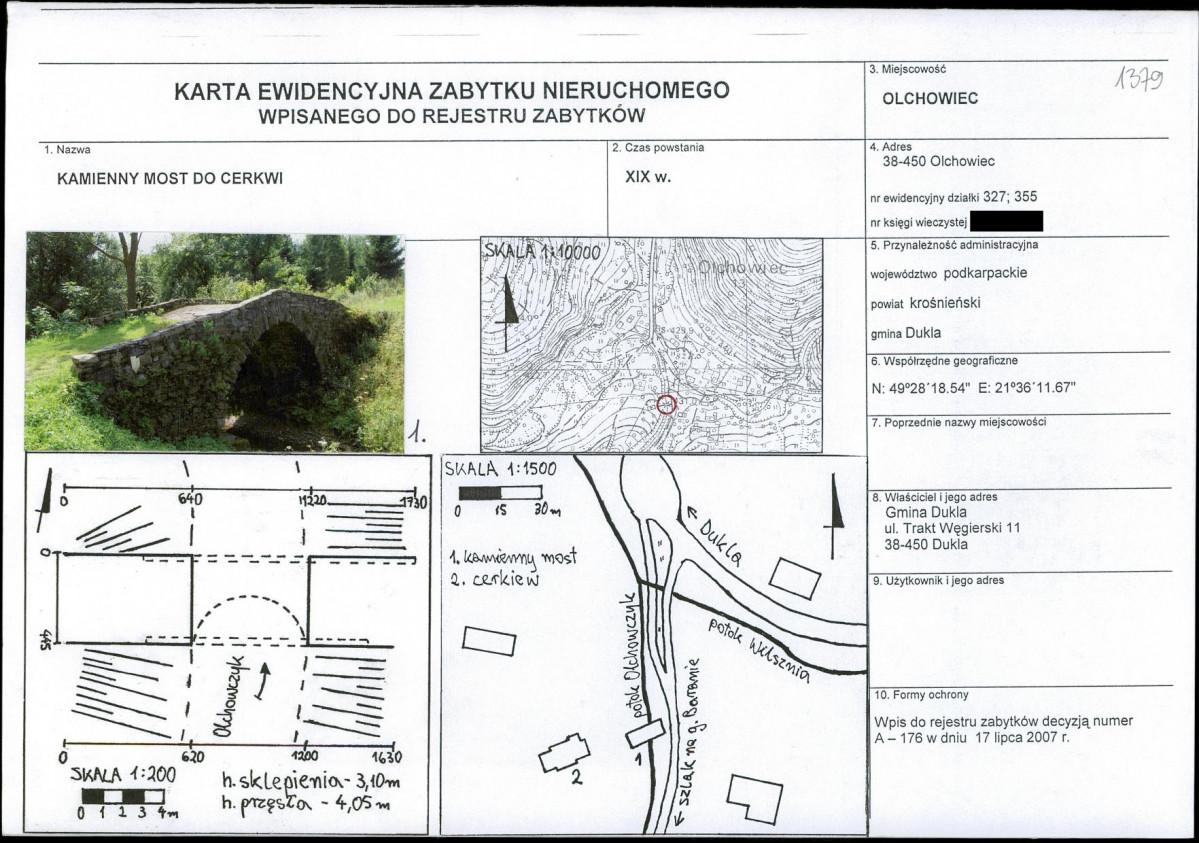The height and width of the screenshot is (843, 1199).
Task: Click label "7. Poprzednie nazwy miejscowości"
Action: (x=959, y=422)
